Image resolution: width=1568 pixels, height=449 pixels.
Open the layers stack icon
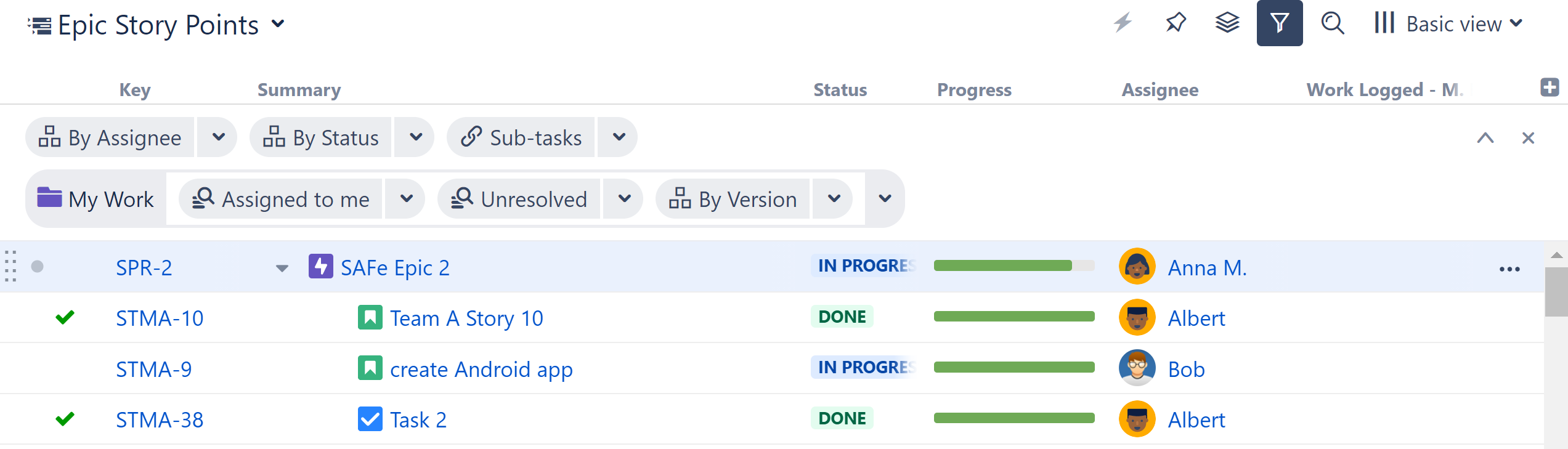pos(1227,23)
